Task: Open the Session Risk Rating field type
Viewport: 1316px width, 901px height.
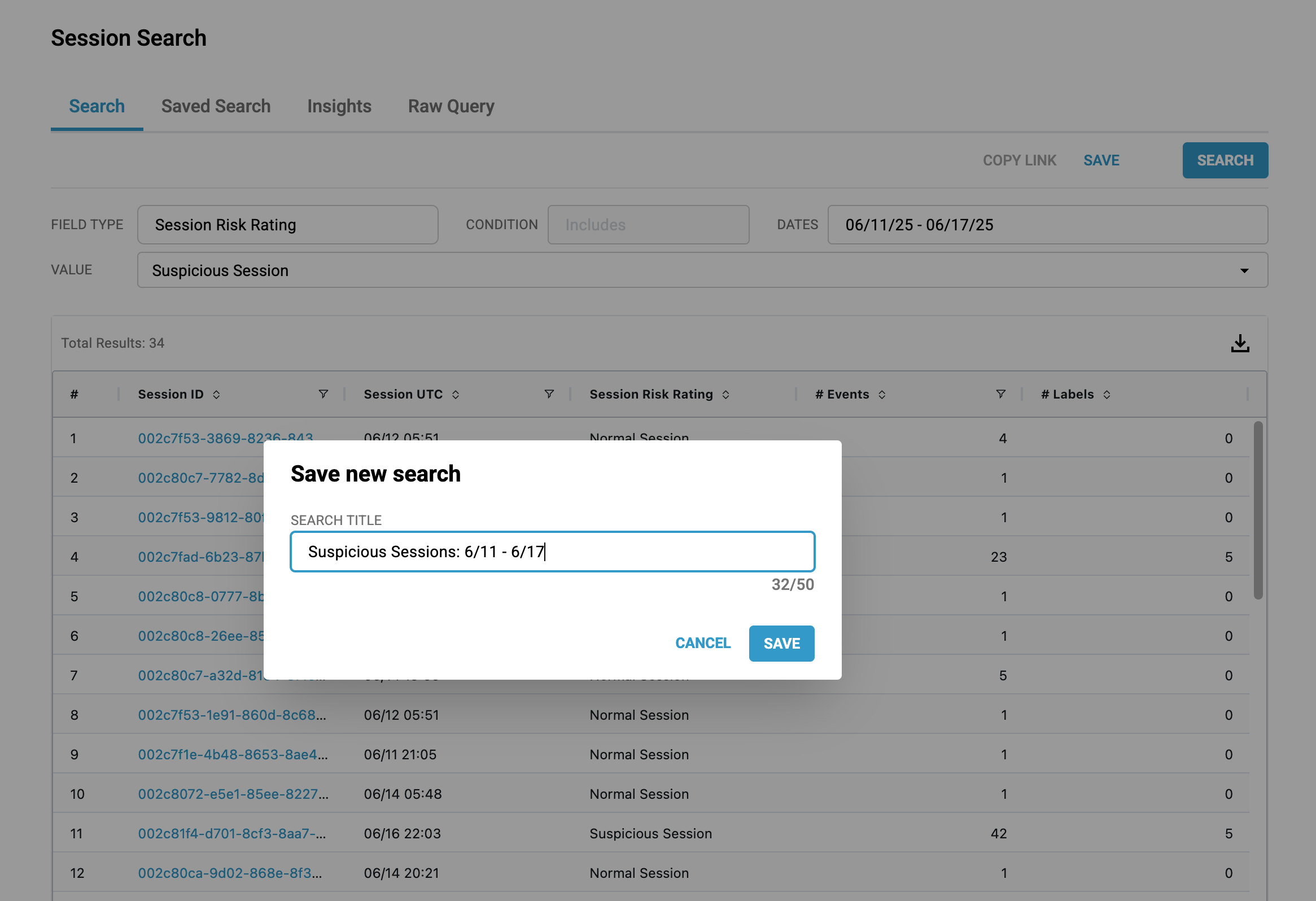Action: click(x=288, y=225)
